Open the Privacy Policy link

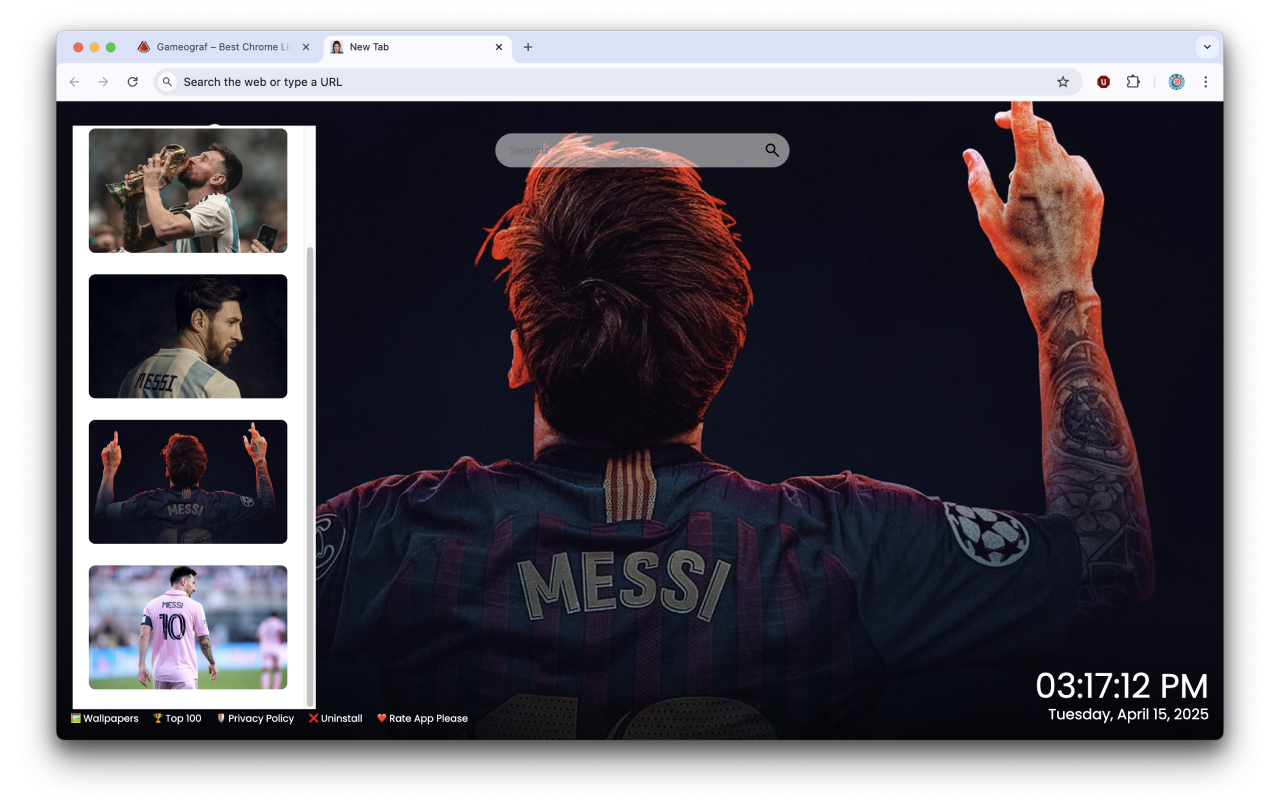click(260, 718)
